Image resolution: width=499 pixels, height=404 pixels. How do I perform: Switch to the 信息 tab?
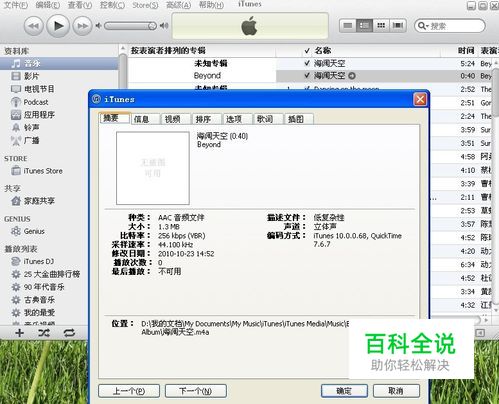(x=145, y=119)
